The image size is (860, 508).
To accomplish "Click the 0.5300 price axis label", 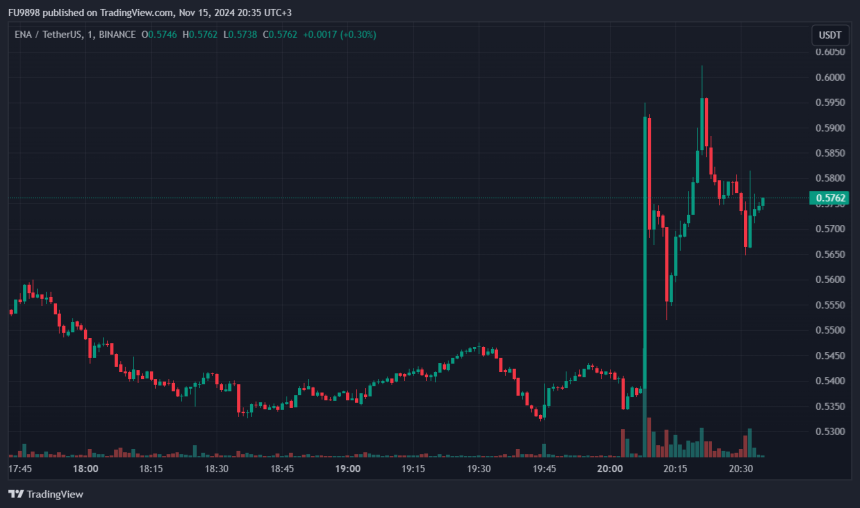I will (x=829, y=431).
